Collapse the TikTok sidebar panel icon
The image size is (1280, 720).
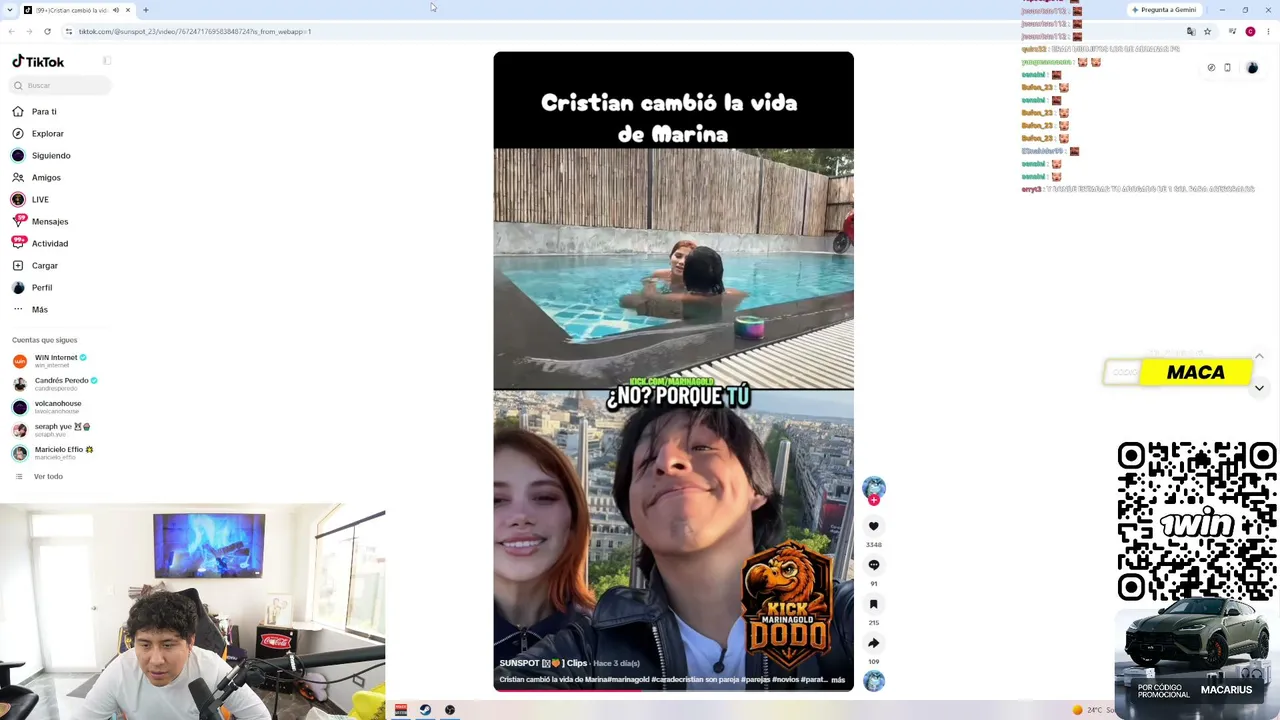click(x=107, y=61)
